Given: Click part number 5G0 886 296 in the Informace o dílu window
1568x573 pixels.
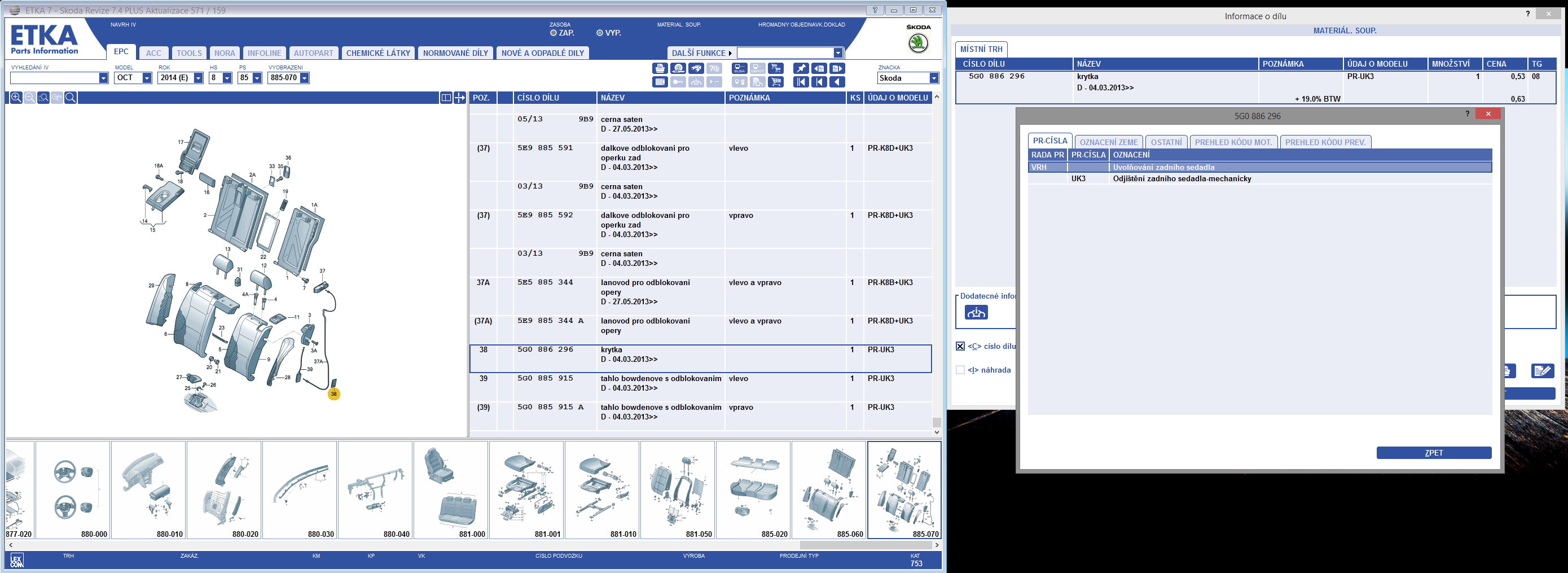Looking at the screenshot, I should (x=996, y=76).
